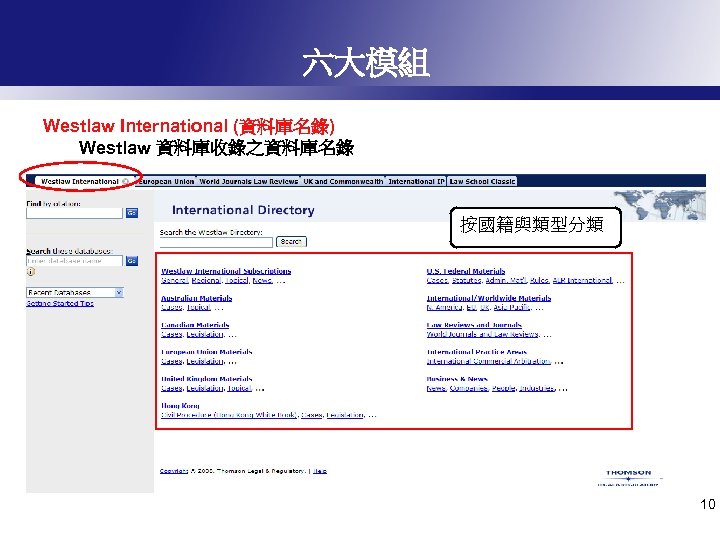The width and height of the screenshot is (720, 540).
Task: Open the Law Reviews and Journals heading
Action: 474,325
